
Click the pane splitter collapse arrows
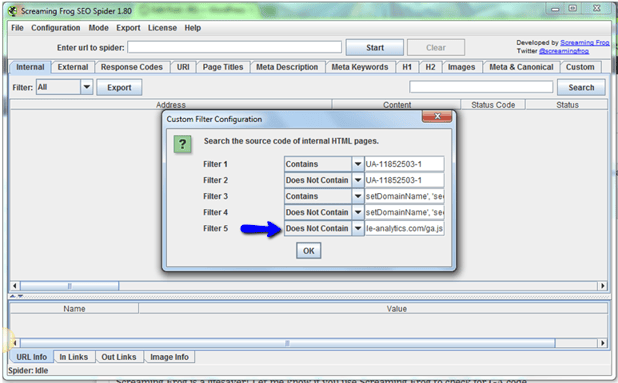point(16,296)
